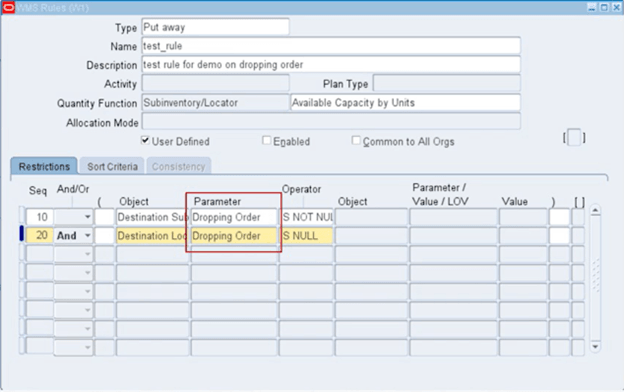Expand And/Or dropdown for sequence 20
The width and height of the screenshot is (624, 392).
click(87, 236)
